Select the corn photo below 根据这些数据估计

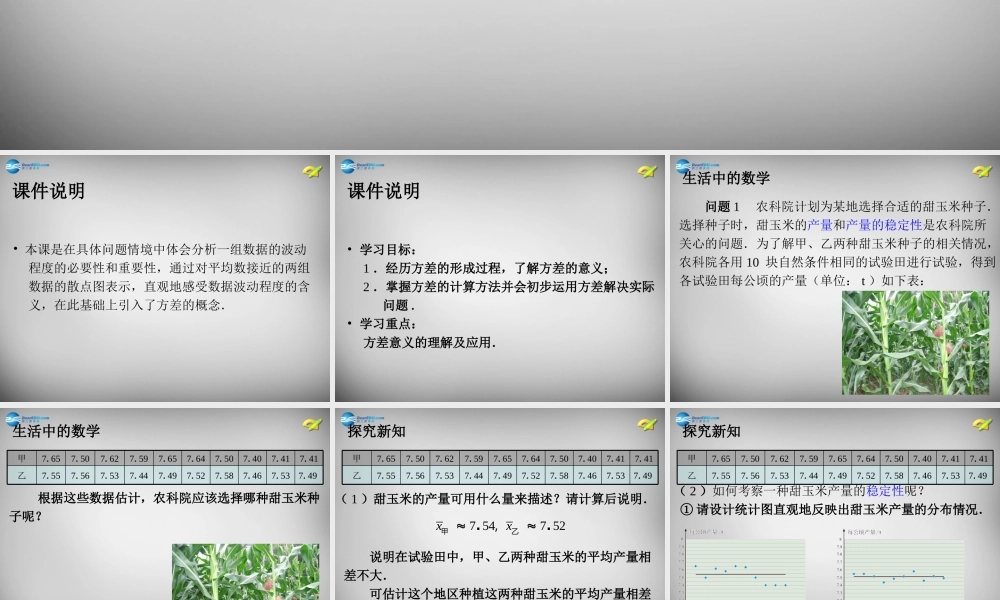point(246,572)
